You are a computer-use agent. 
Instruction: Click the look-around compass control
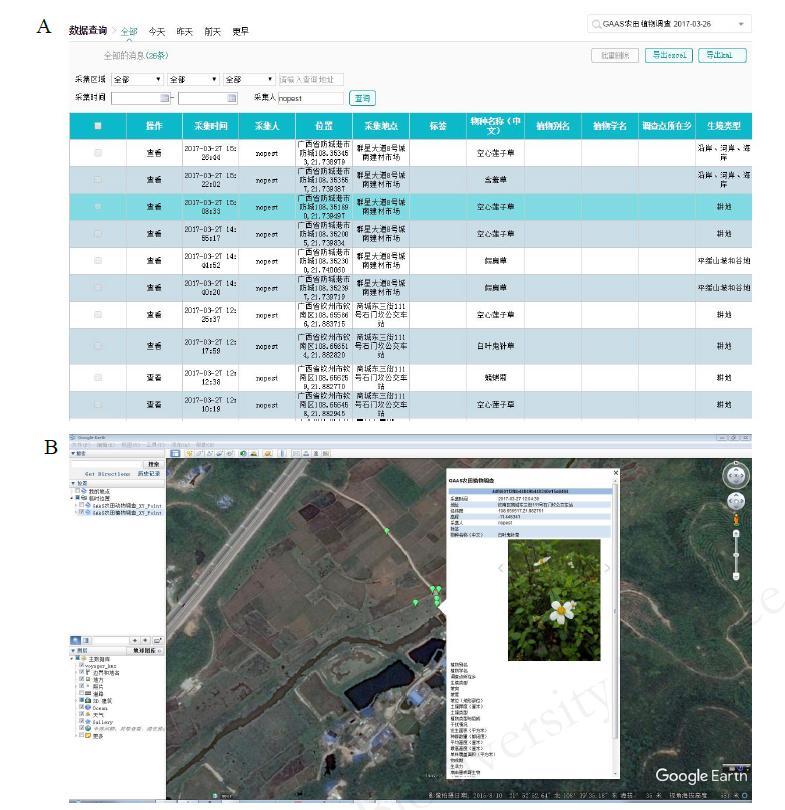(736, 475)
